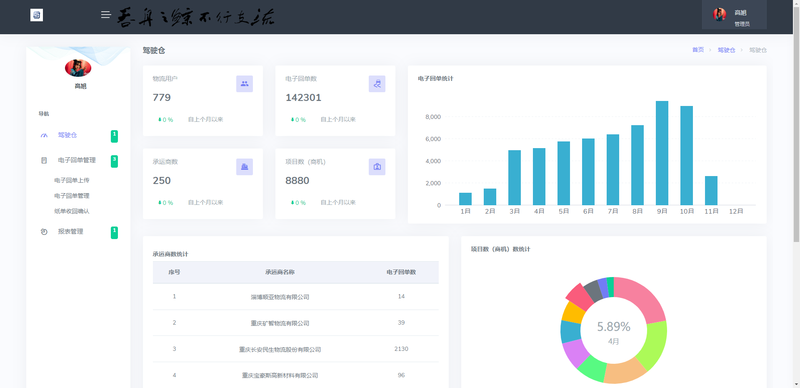Select the 电子回单管理 submenu entry
The image size is (800, 388).
click(72, 196)
